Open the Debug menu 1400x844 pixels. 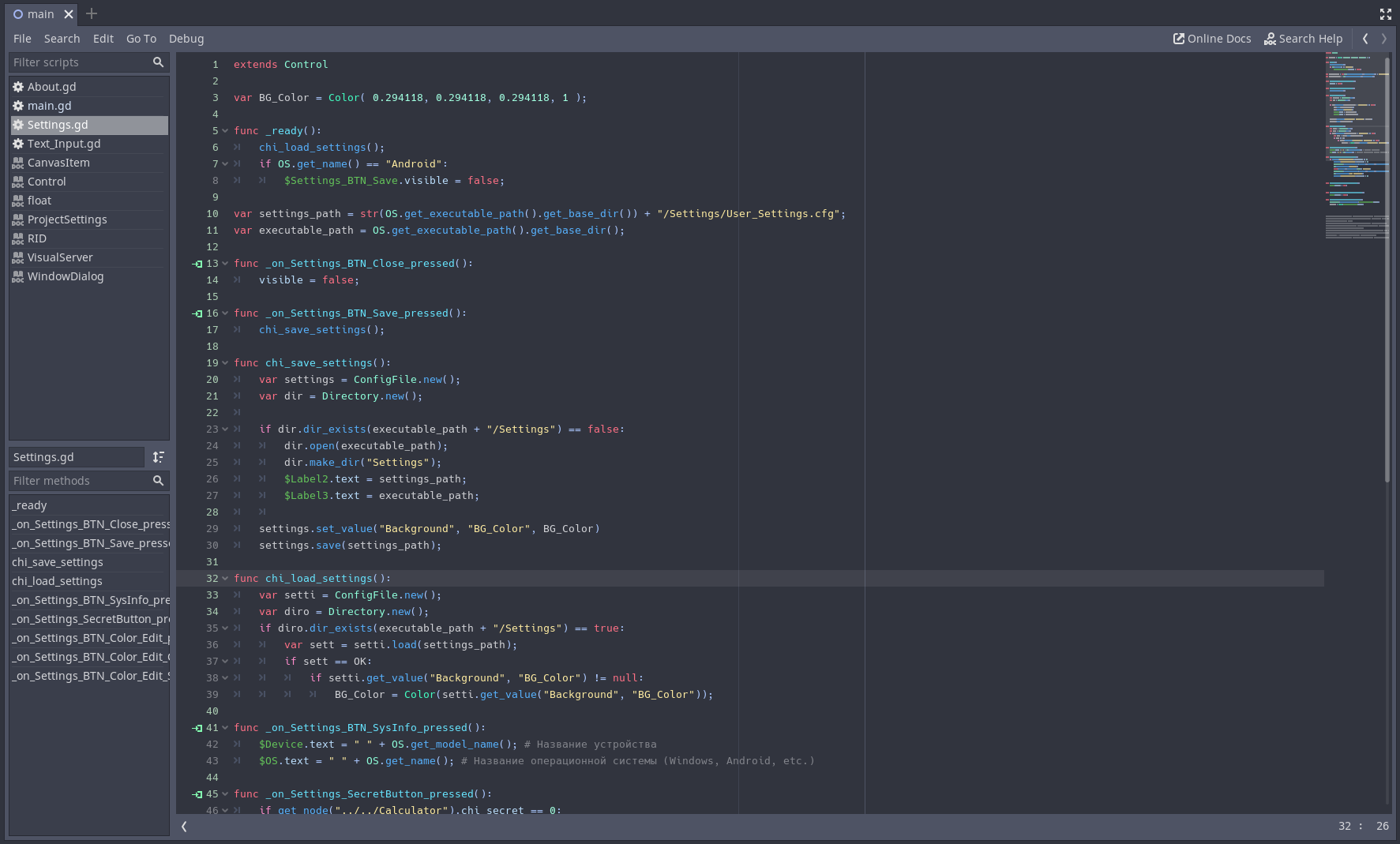point(186,39)
